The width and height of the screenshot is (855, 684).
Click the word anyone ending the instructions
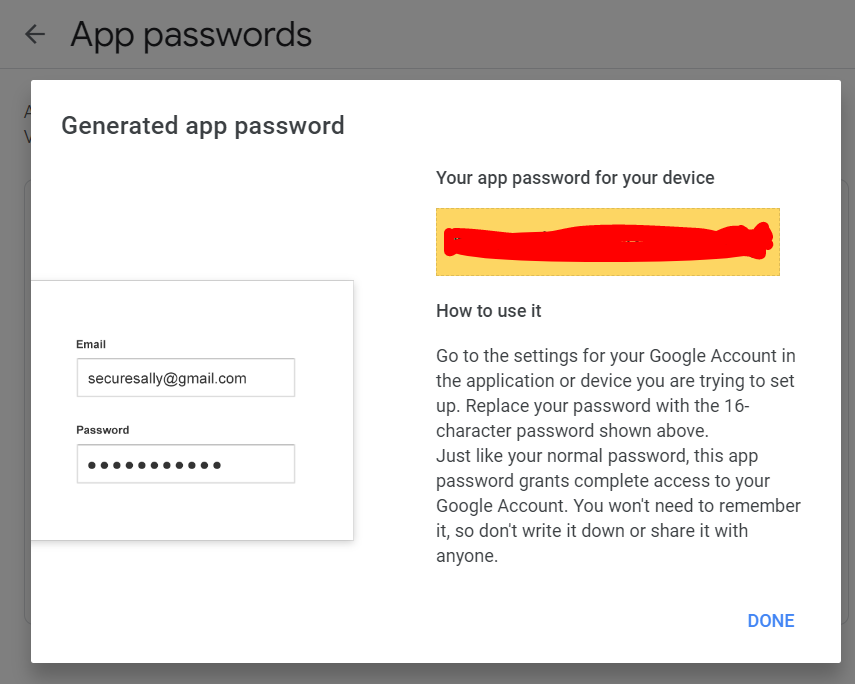tap(467, 556)
